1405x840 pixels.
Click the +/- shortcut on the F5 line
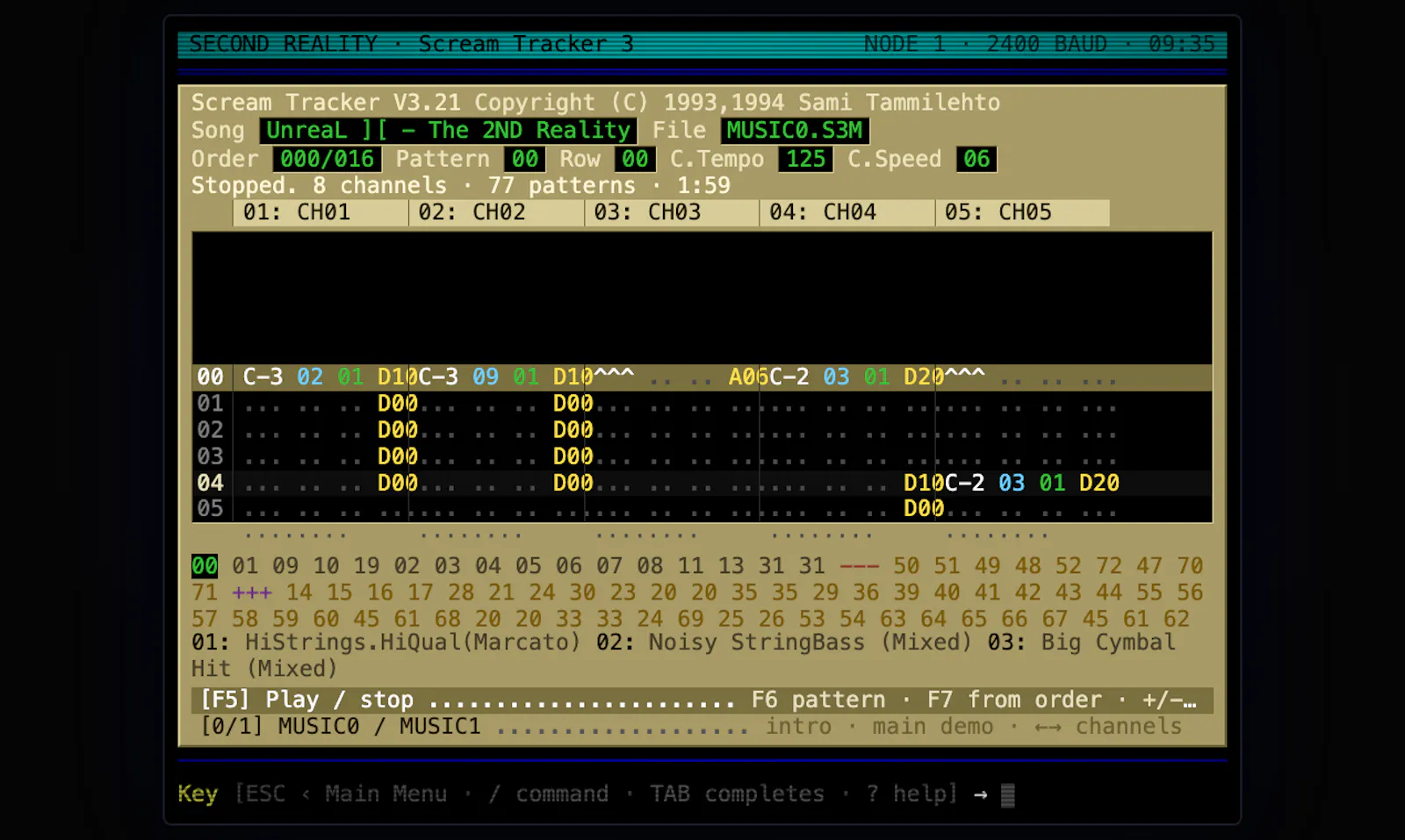(x=1169, y=700)
